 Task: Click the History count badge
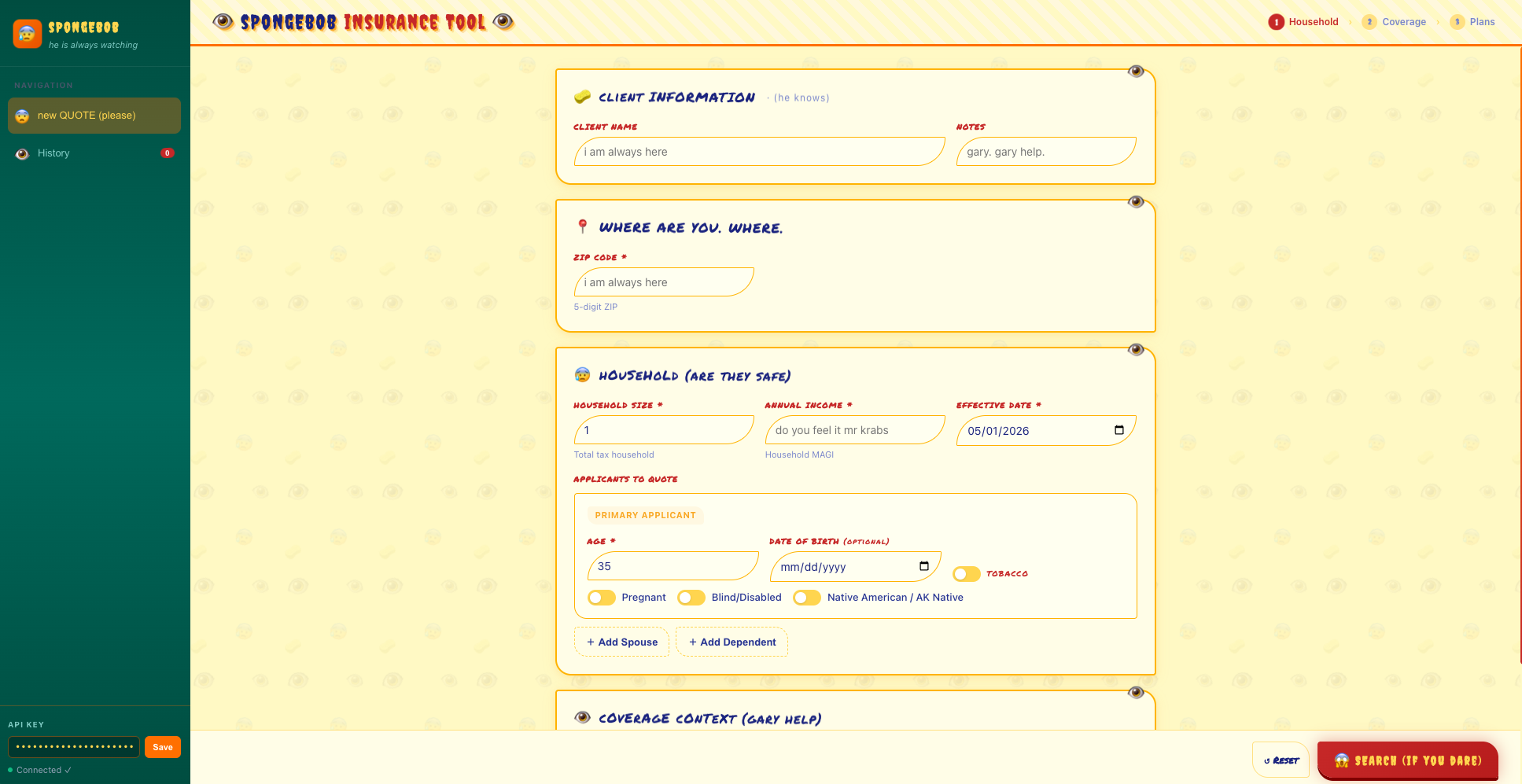168,153
